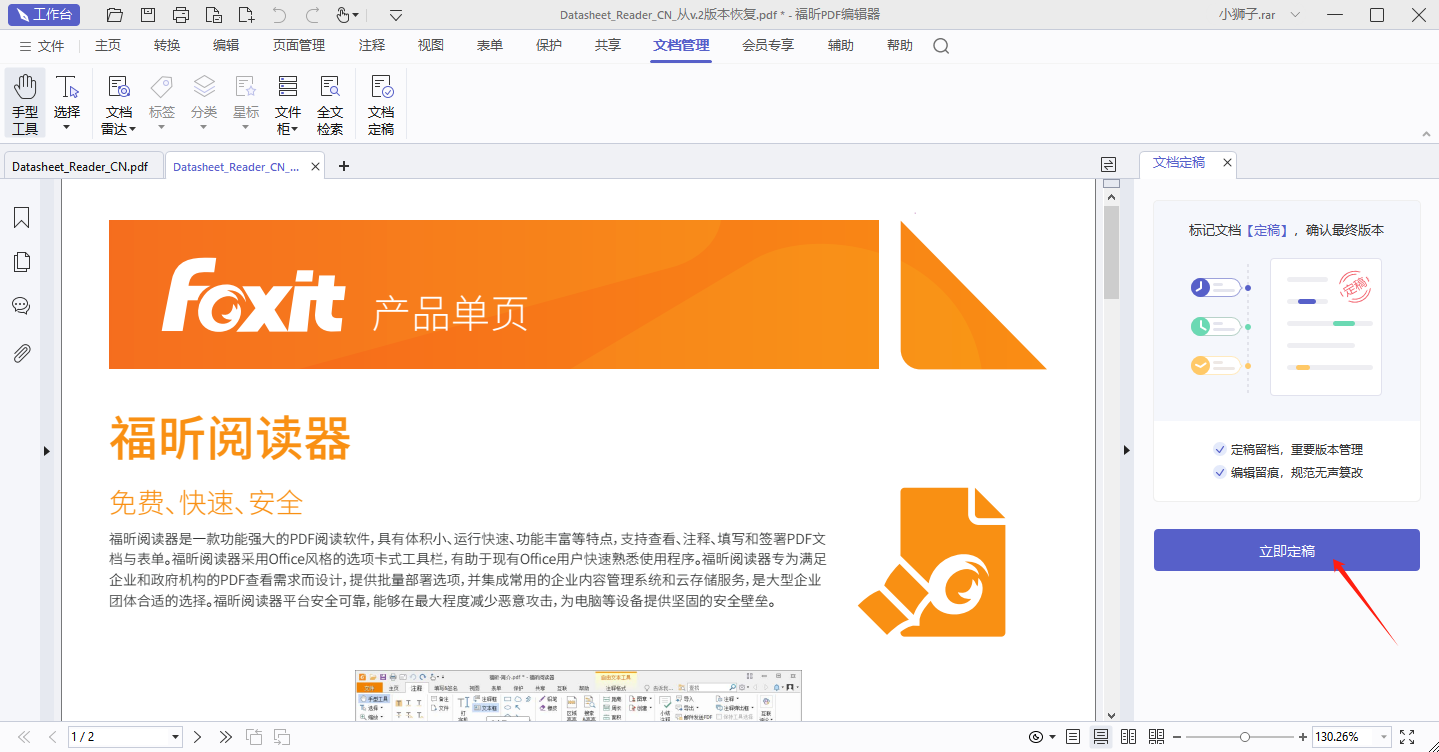Toggle fullscreen mode icon
1439x752 pixels.
pyautogui.click(x=1407, y=737)
